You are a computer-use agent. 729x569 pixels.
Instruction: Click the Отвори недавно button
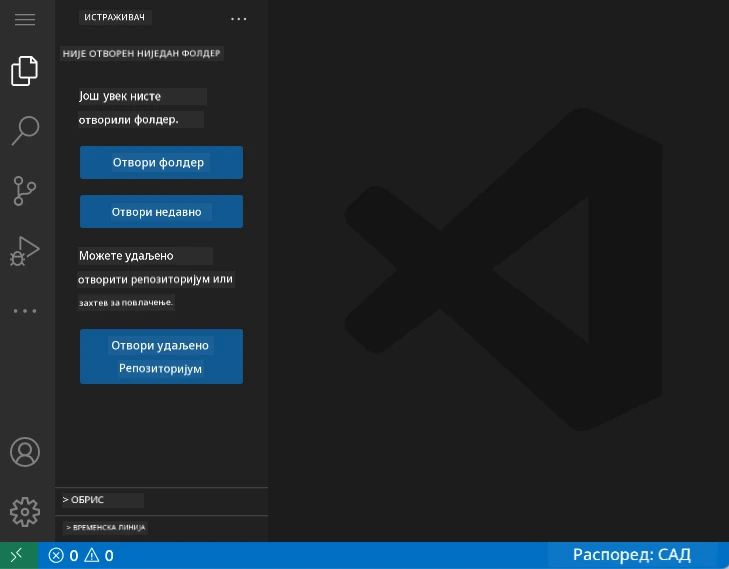point(161,212)
